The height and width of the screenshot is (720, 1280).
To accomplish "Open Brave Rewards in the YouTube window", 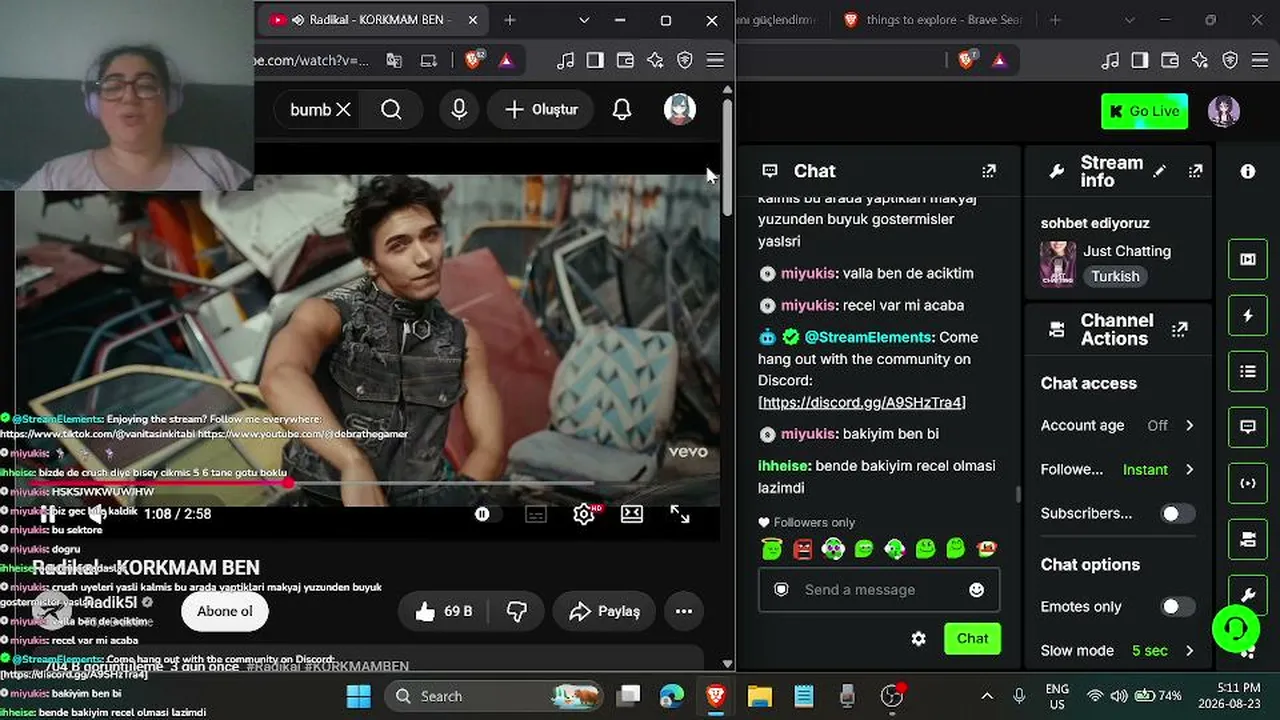I will tap(507, 60).
